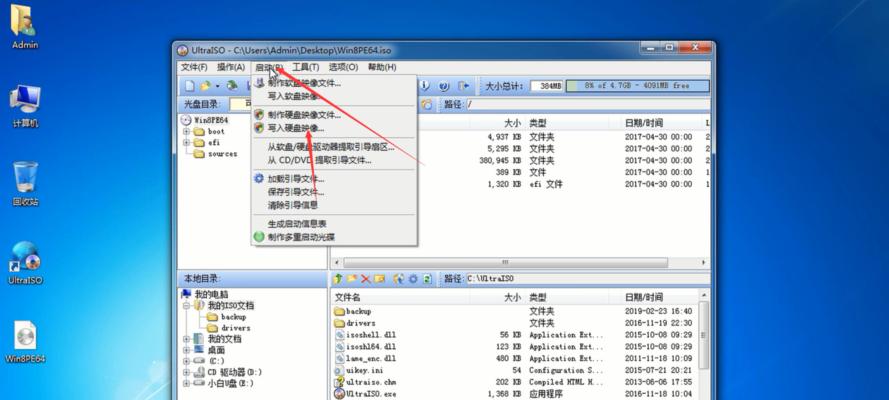Select the uikey.ini file row
The width and height of the screenshot is (889, 400).
[516, 370]
